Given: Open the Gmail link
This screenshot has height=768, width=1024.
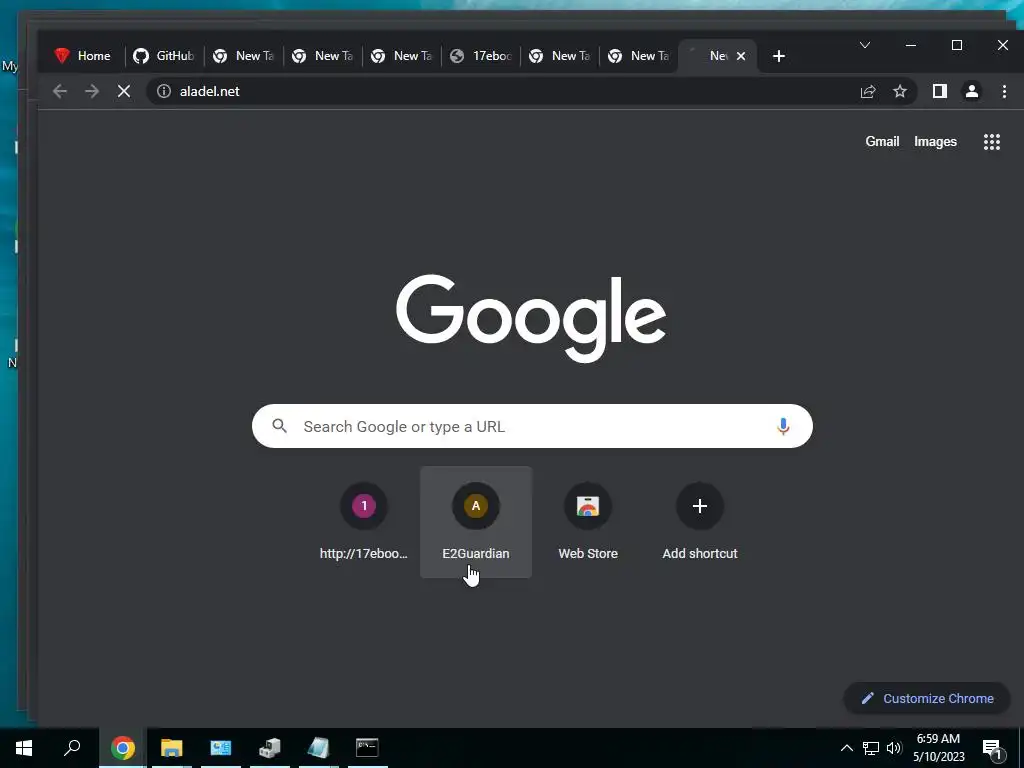Looking at the screenshot, I should (882, 142).
